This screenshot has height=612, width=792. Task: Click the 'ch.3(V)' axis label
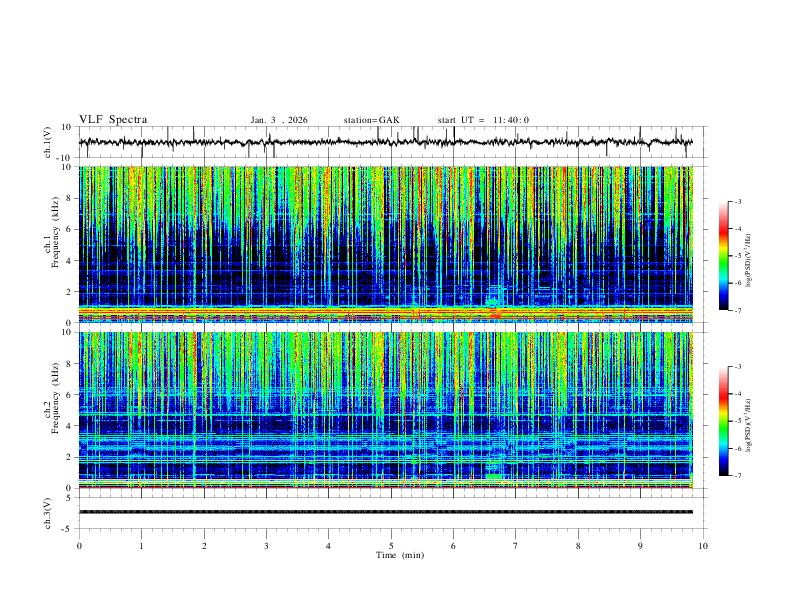pos(48,513)
